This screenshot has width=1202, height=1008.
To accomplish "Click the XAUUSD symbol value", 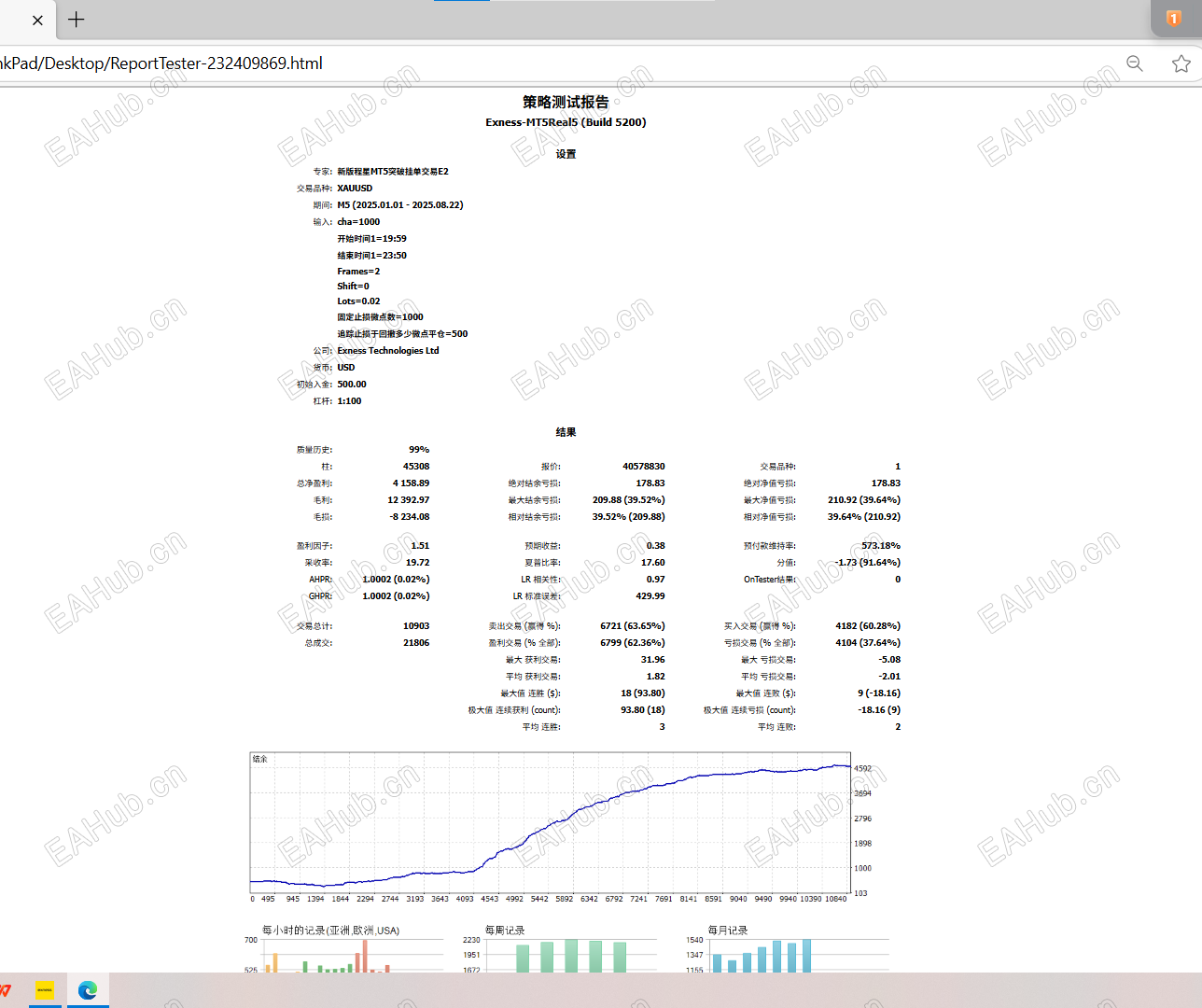I will click(x=355, y=189).
